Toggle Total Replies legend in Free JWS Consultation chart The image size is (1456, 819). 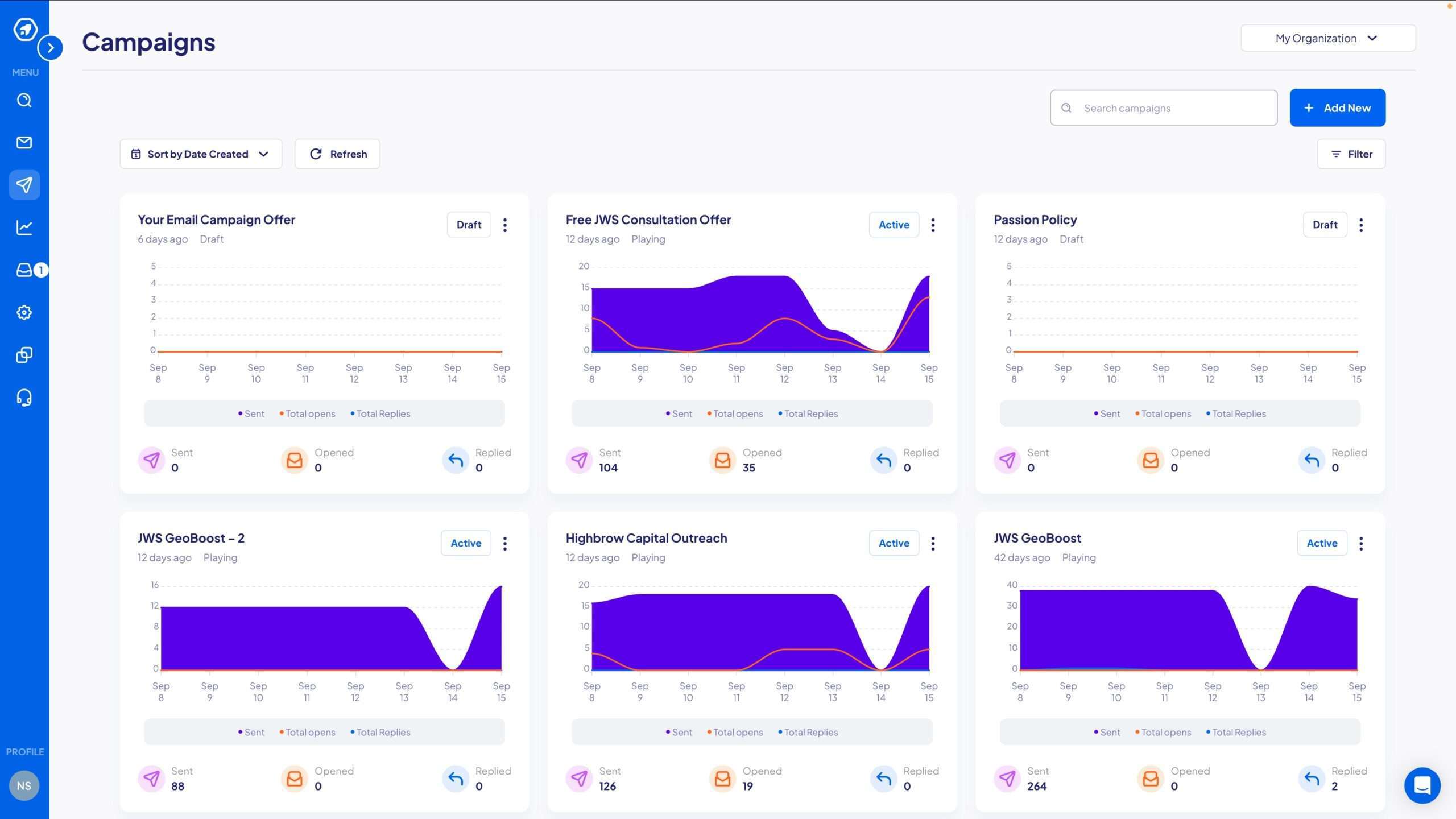[x=808, y=413]
